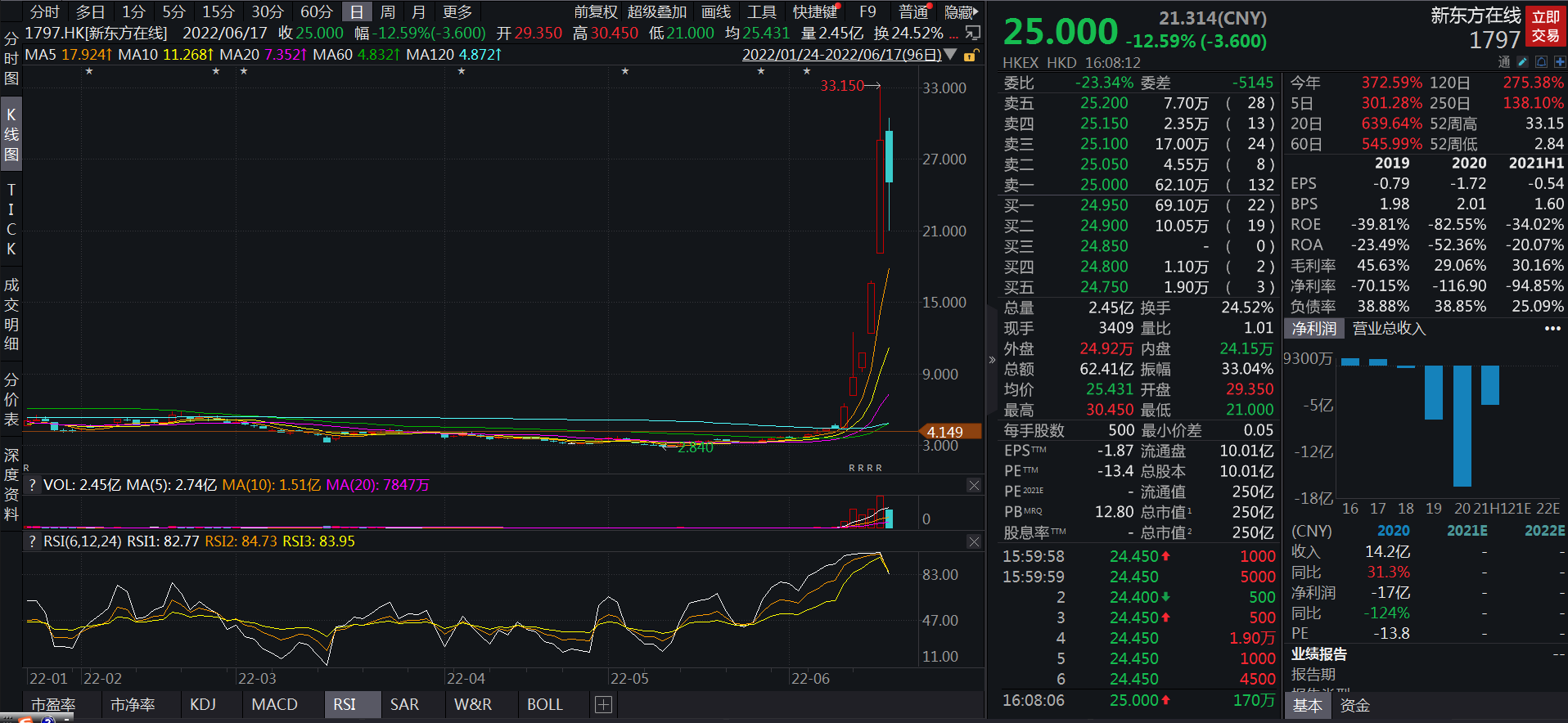This screenshot has height=723, width=1568.
Task: Open the 更多 more periods menu
Action: point(457,11)
